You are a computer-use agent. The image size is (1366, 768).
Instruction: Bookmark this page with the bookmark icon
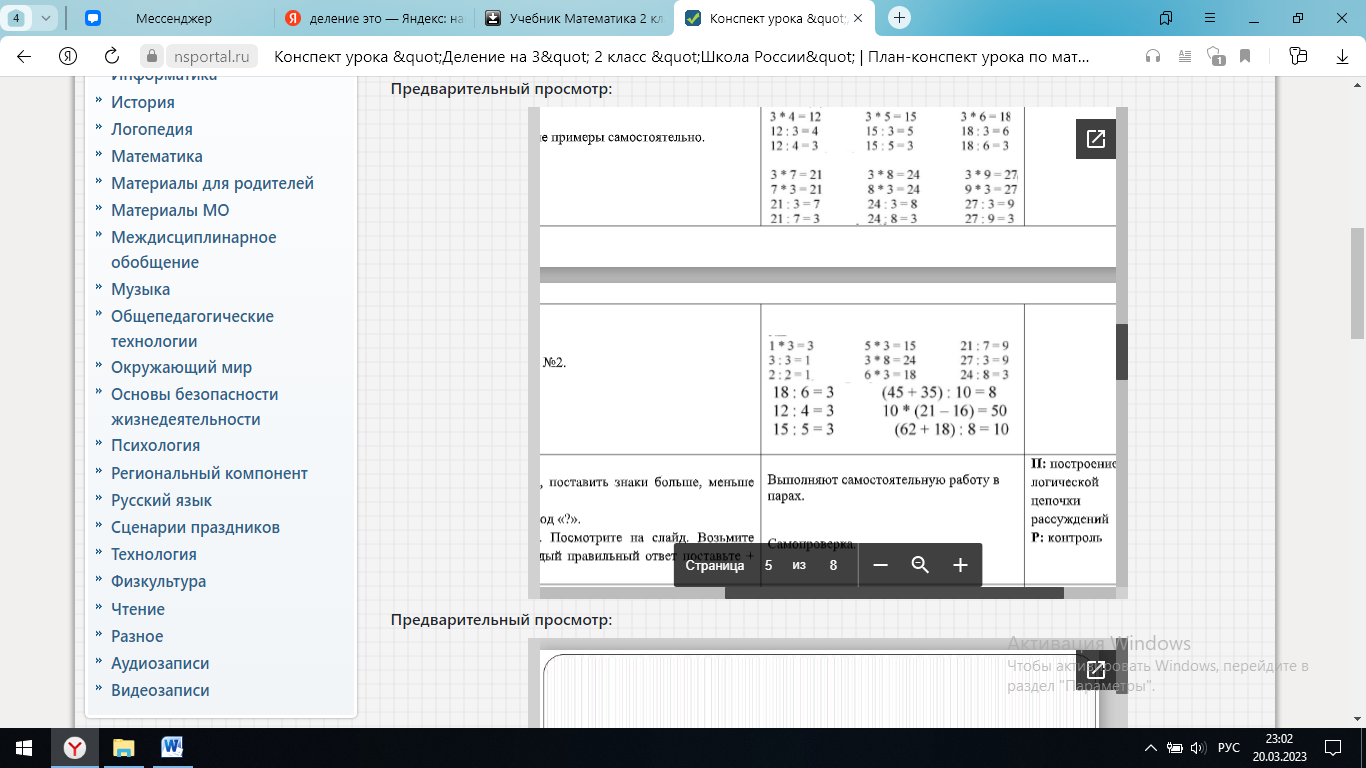[1245, 56]
